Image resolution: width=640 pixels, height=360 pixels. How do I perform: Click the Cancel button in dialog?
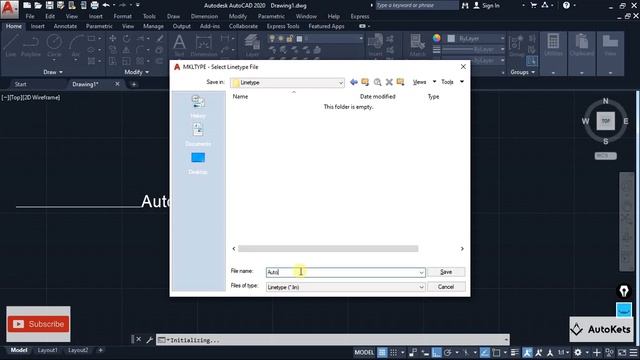click(x=446, y=287)
